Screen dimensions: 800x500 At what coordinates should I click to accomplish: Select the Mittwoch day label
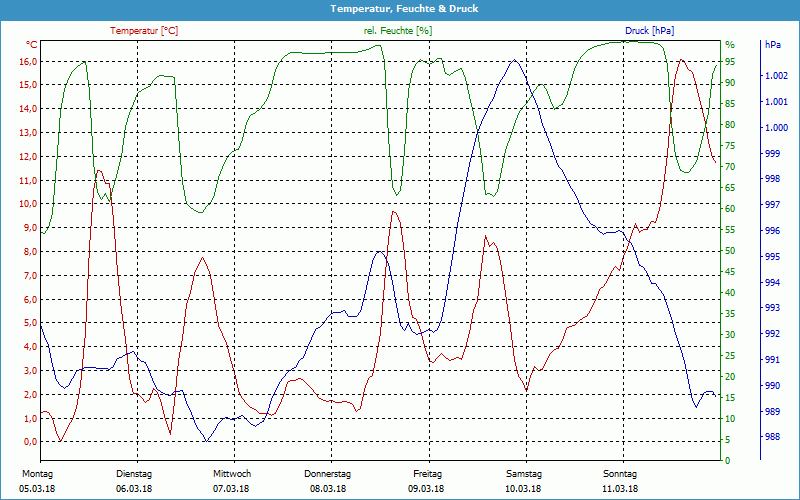(231, 474)
